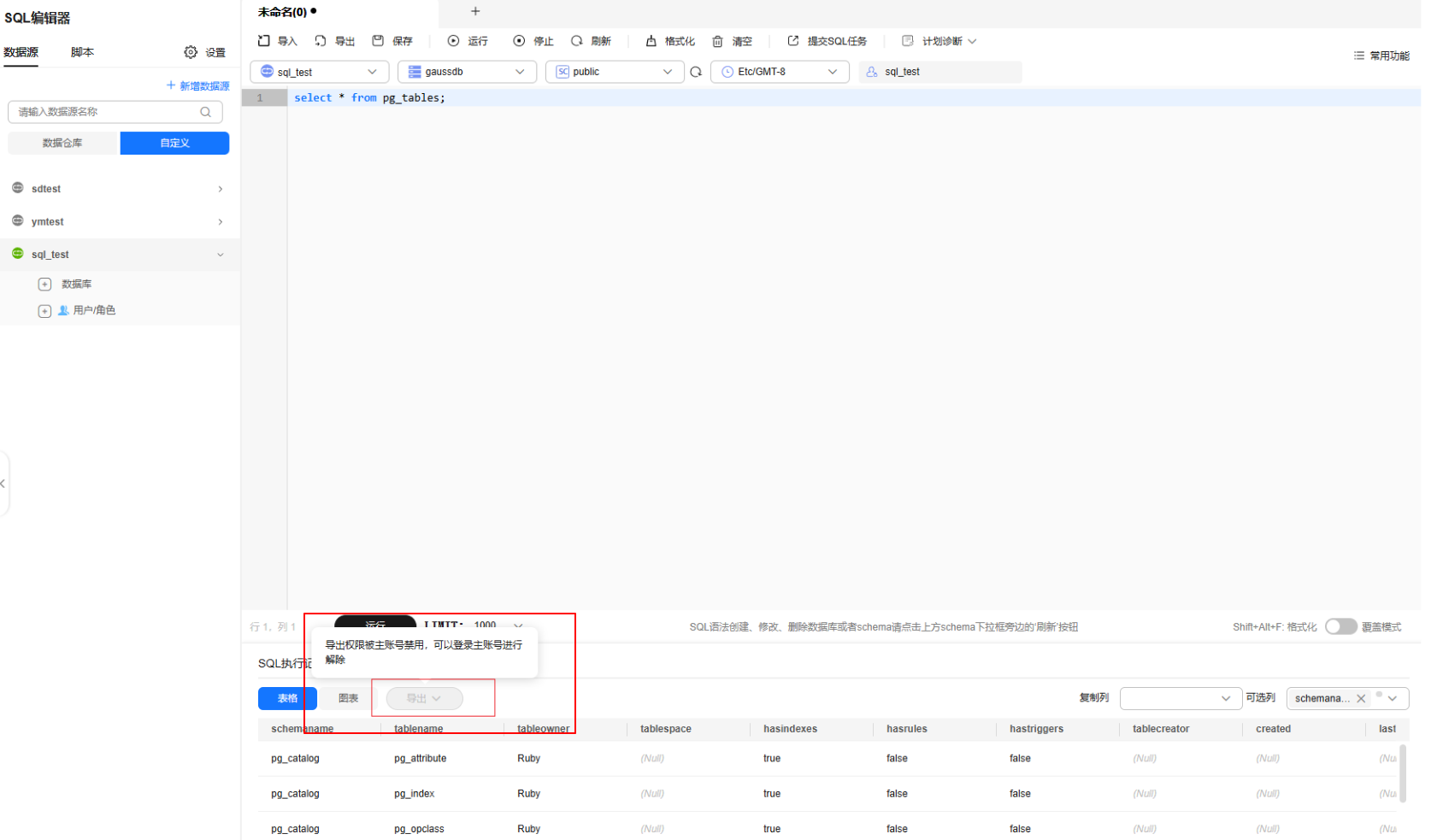Open the 计划诊断 dropdown menu
The width and height of the screenshot is (1443, 840).
point(940,41)
